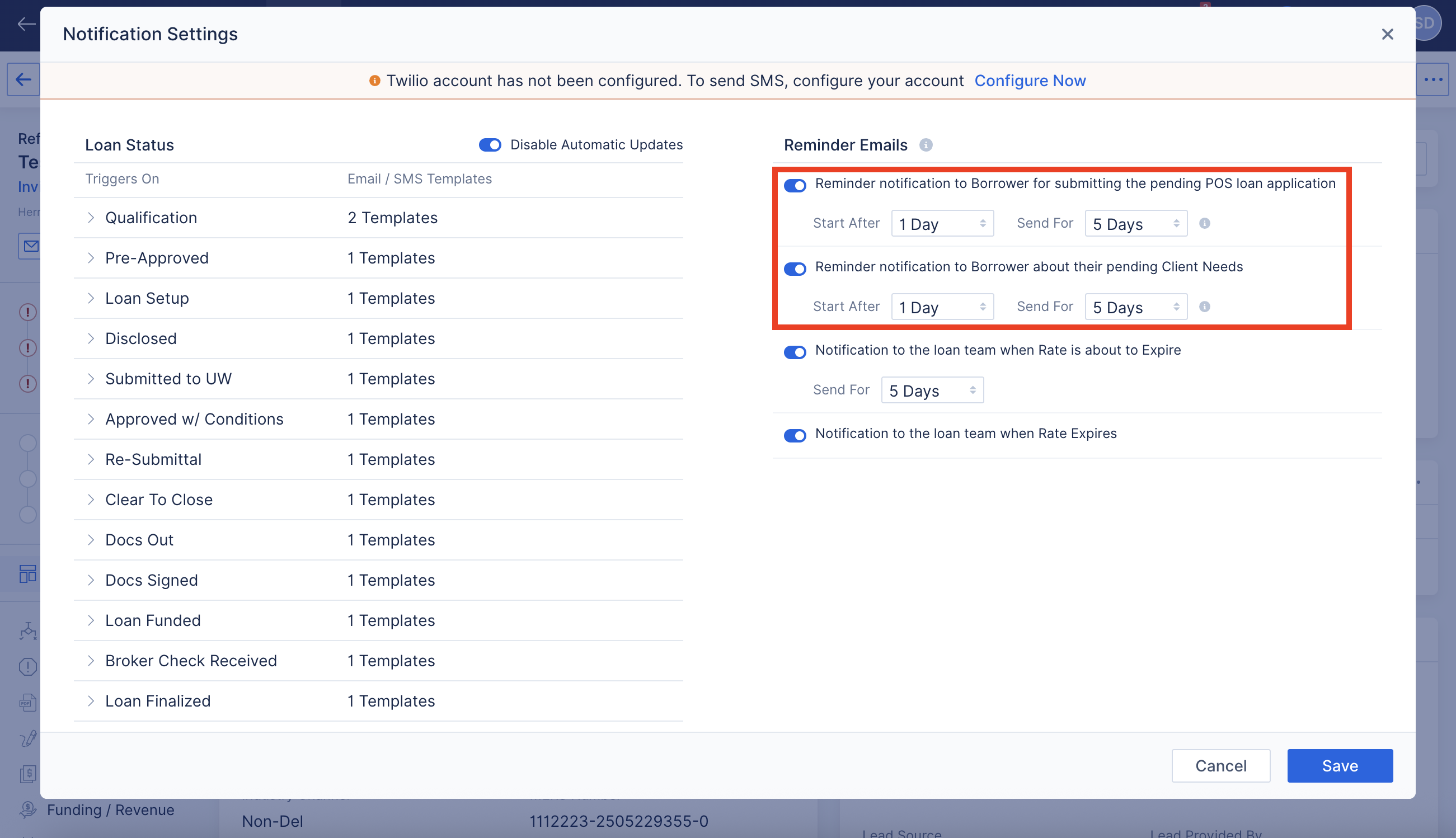The width and height of the screenshot is (1456, 838).
Task: Click the info icon beside Client Needs Send For
Action: [x=1204, y=307]
